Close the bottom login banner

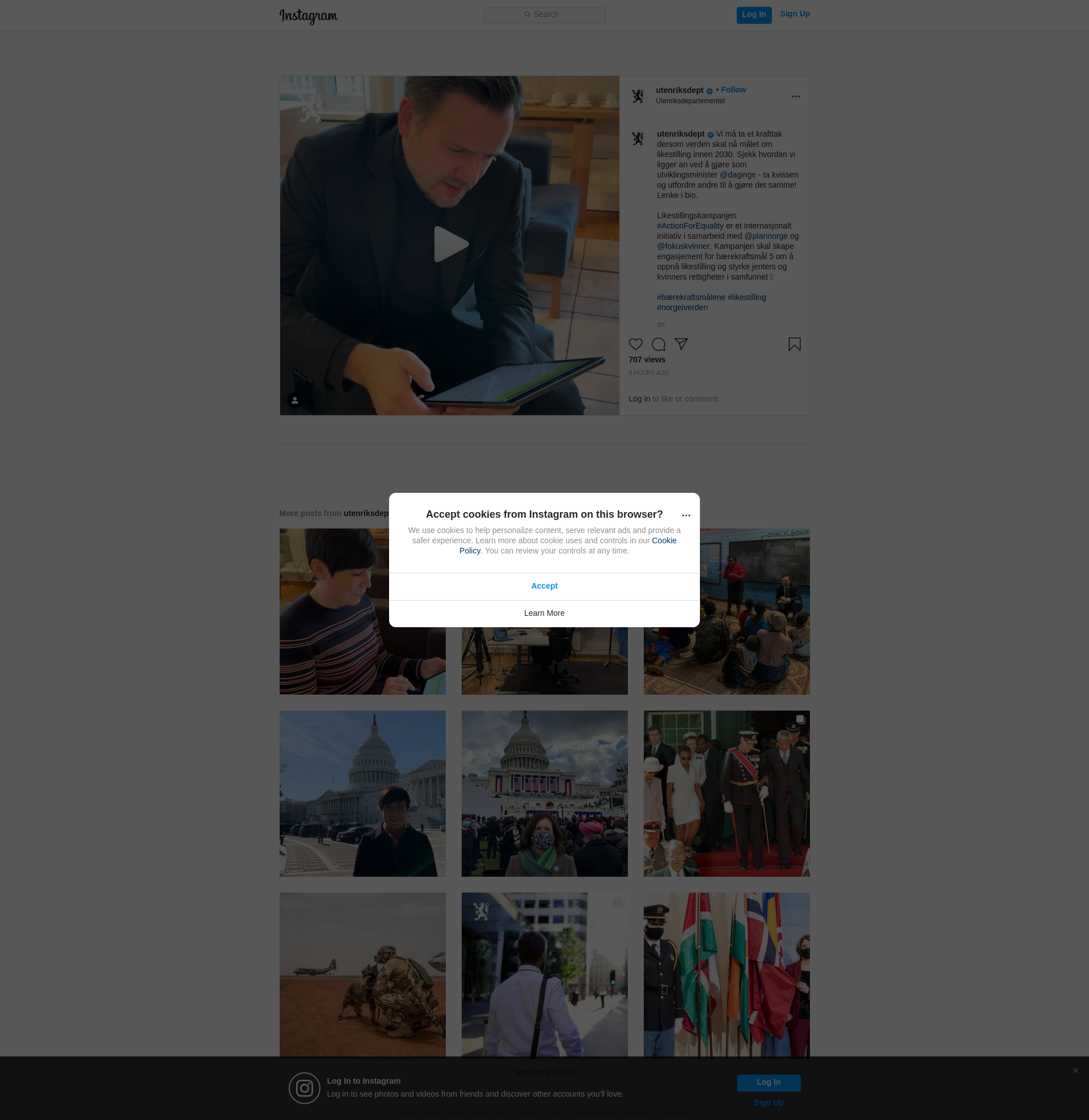click(1075, 1070)
